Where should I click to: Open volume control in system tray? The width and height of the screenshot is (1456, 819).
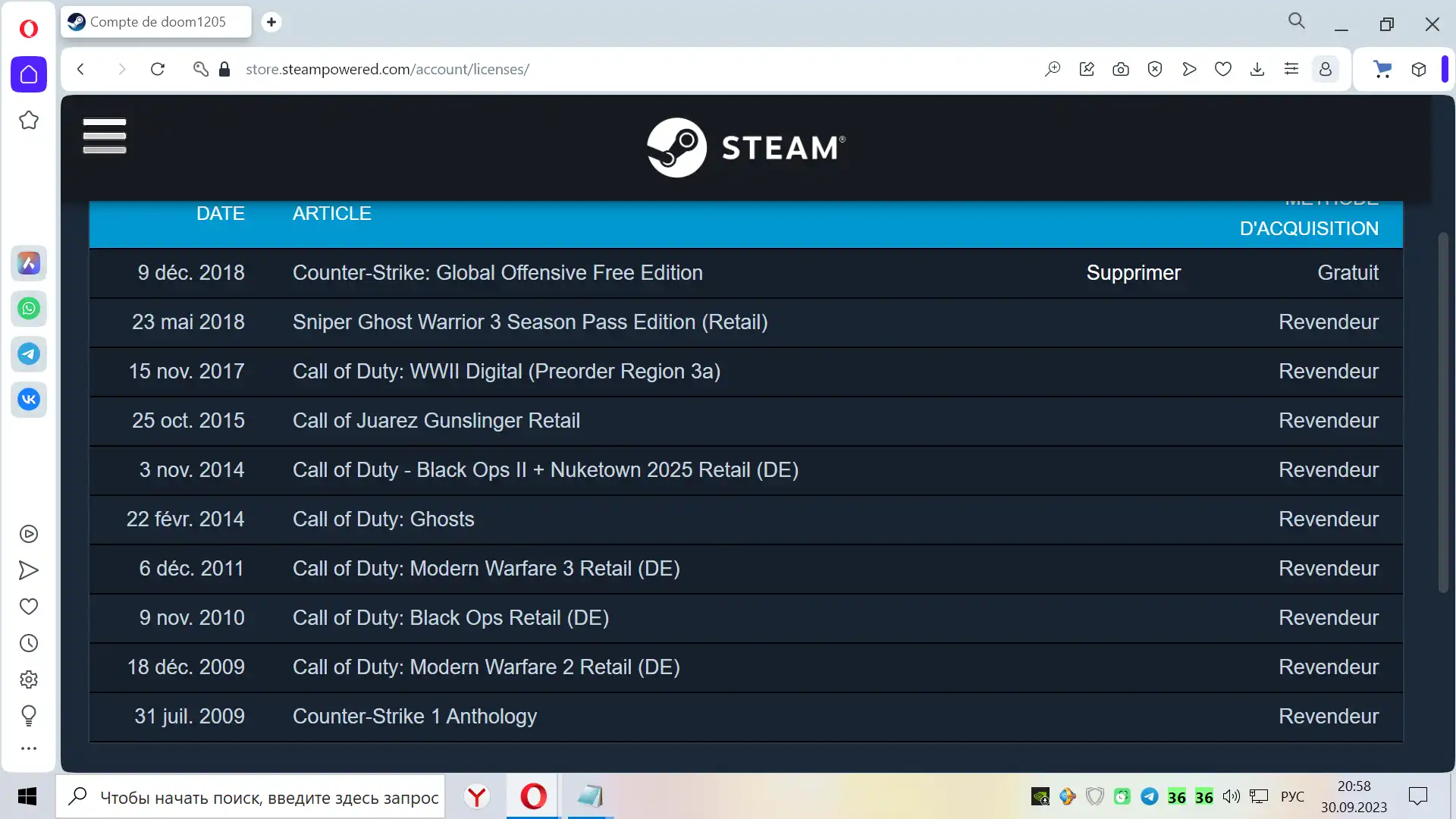point(1231,796)
